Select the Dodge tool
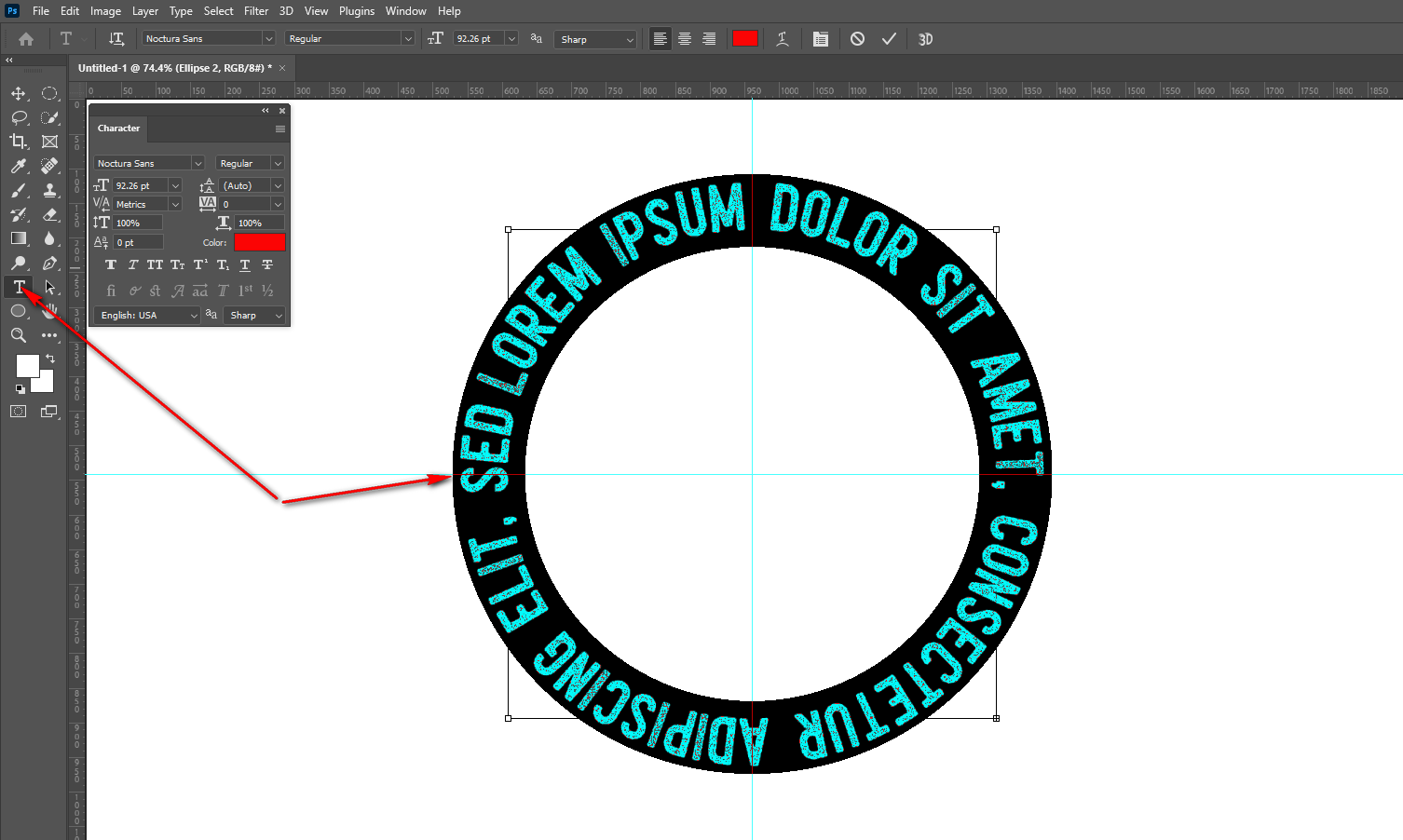Viewport: 1403px width, 840px height. (x=19, y=263)
